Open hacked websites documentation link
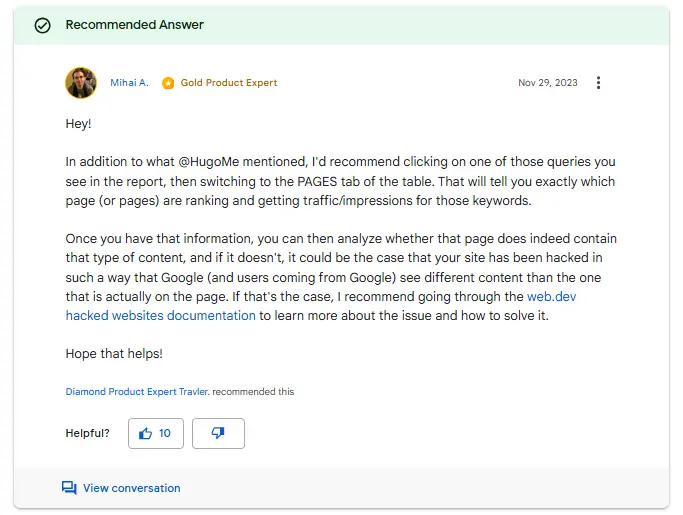683x515 pixels. [160, 315]
